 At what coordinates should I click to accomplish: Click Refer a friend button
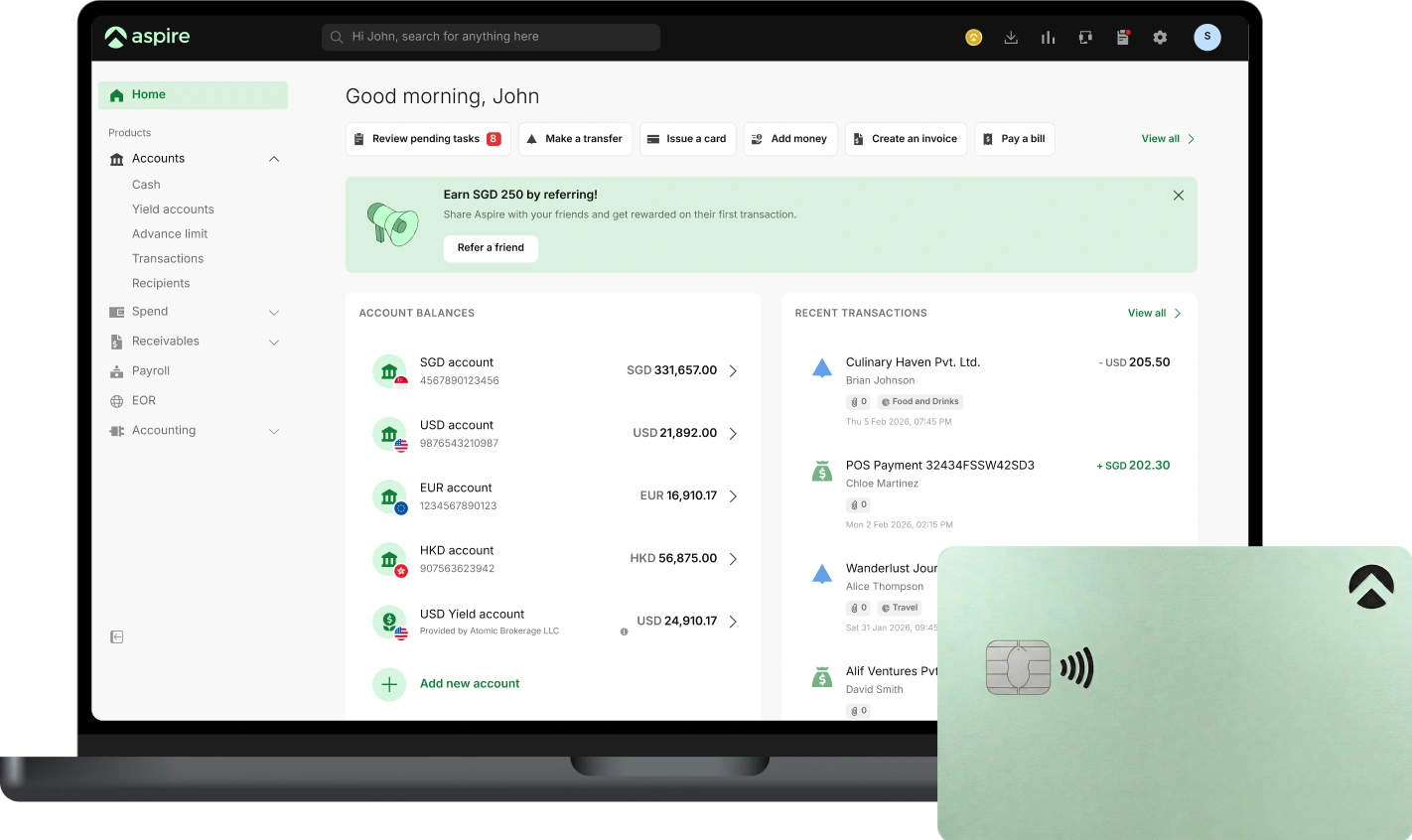coord(491,248)
